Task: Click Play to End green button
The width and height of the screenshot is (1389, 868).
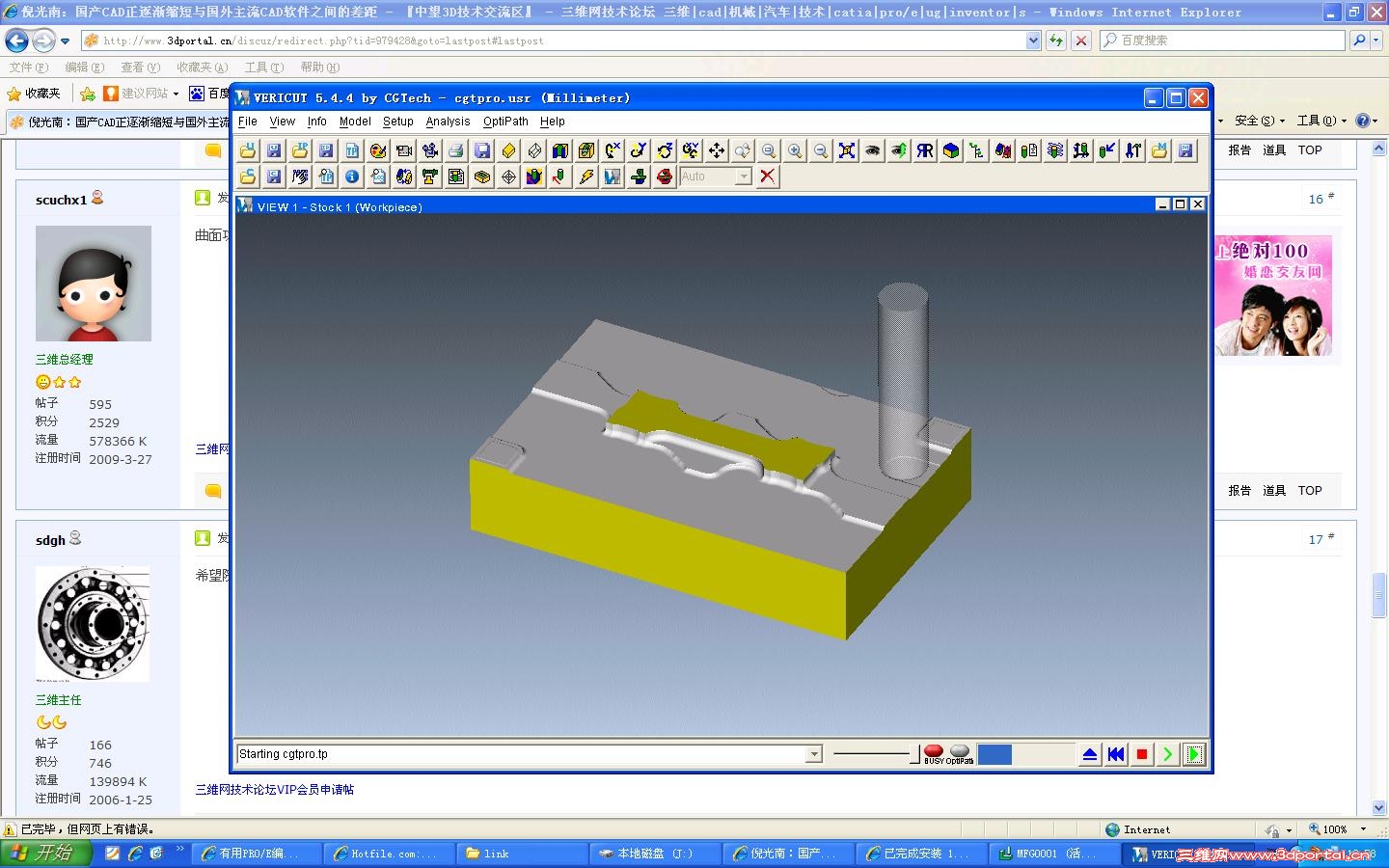Action: coord(1194,754)
